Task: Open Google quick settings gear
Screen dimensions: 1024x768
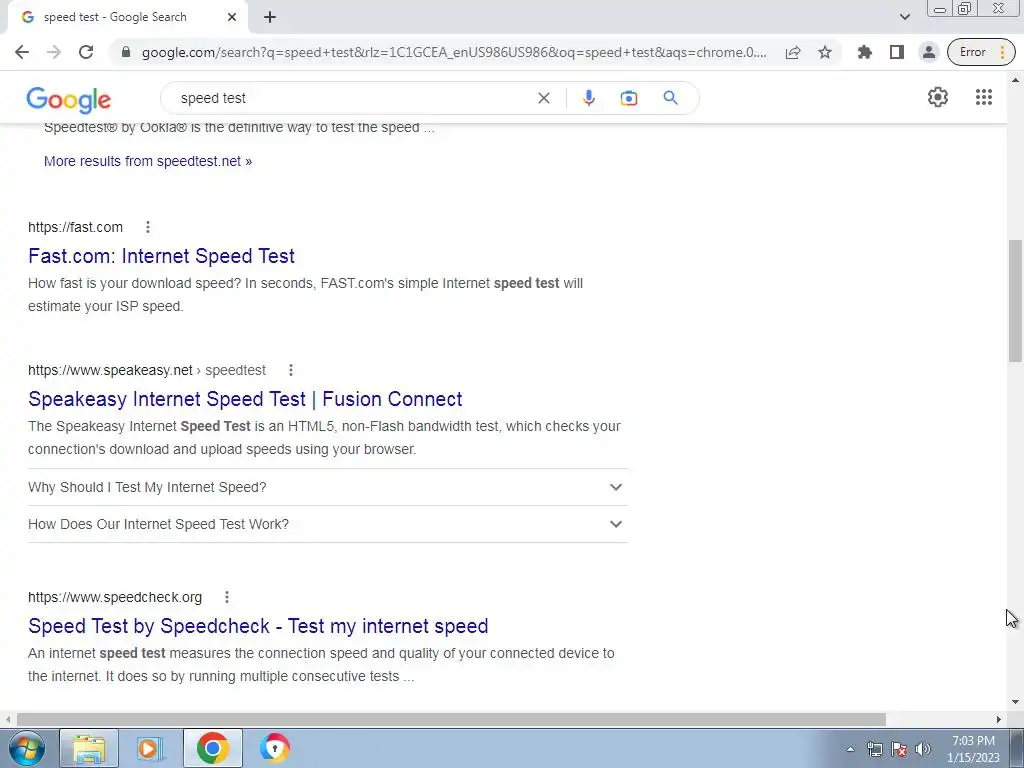Action: pyautogui.click(x=938, y=97)
